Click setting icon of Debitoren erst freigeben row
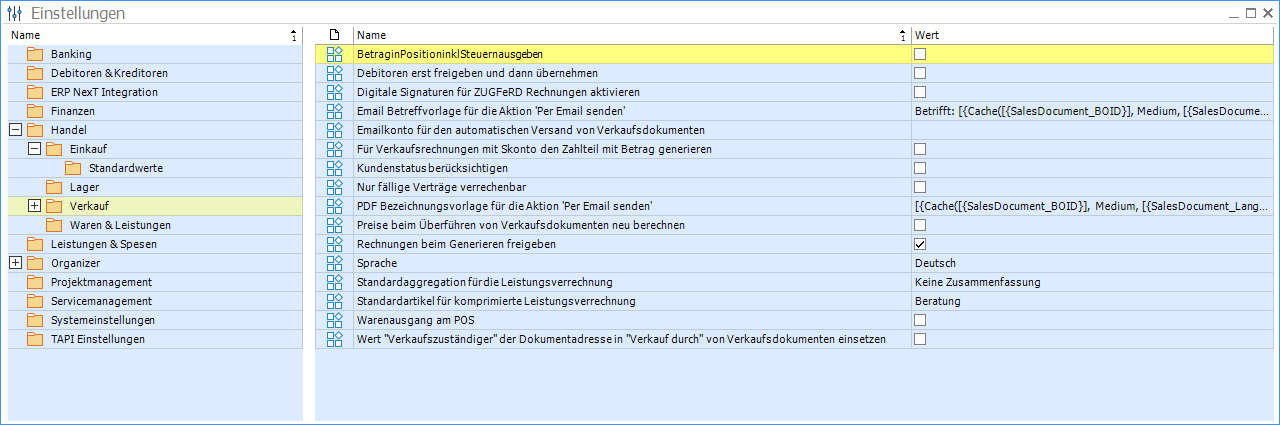Image resolution: width=1280 pixels, height=425 pixels. pos(335,73)
